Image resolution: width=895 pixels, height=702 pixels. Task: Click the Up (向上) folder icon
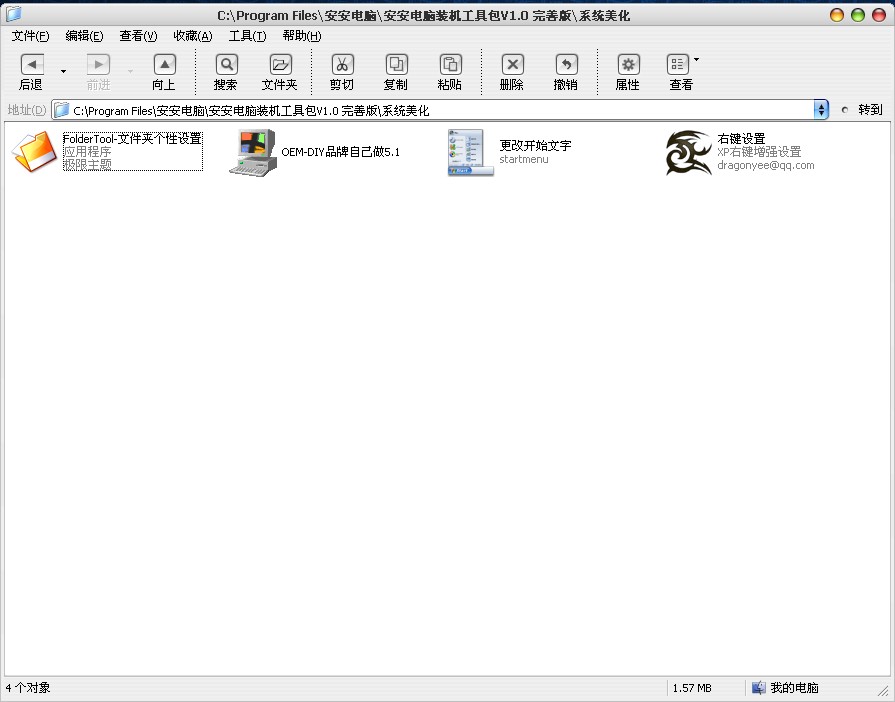[164, 65]
